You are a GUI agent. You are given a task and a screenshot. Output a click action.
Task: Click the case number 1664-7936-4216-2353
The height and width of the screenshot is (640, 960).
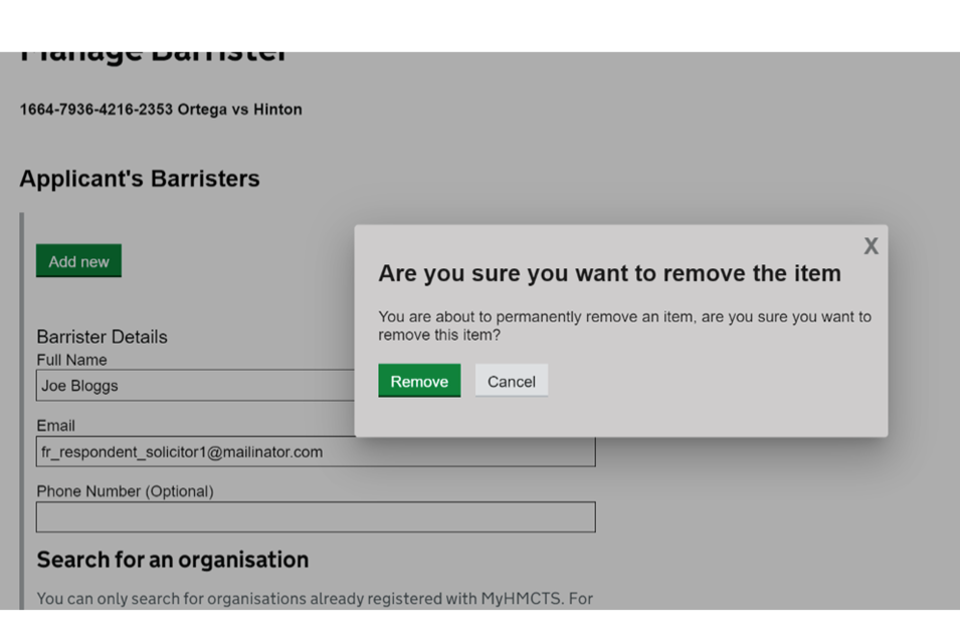tap(96, 109)
